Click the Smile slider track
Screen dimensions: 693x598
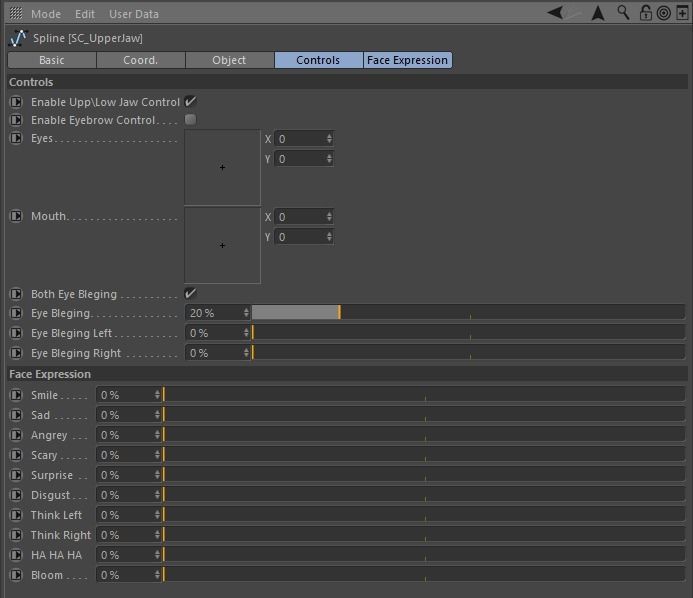[x=424, y=394]
